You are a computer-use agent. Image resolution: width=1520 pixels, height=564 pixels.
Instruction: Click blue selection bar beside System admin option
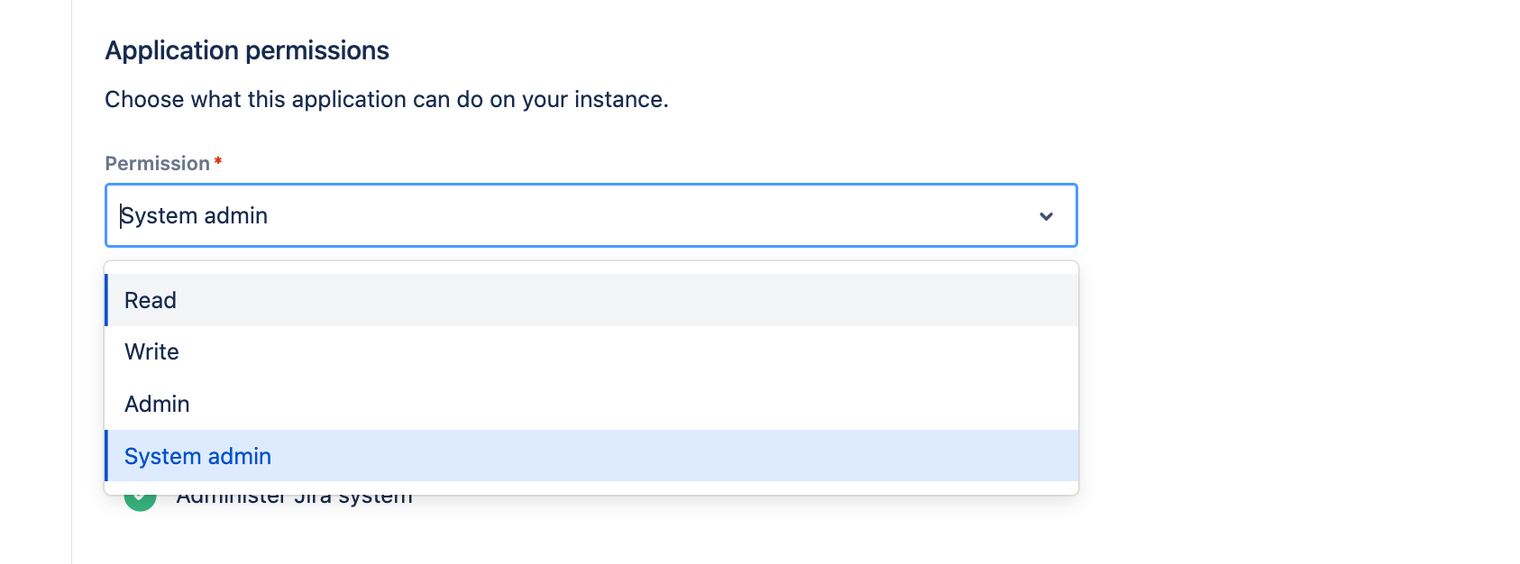pyautogui.click(x=106, y=456)
